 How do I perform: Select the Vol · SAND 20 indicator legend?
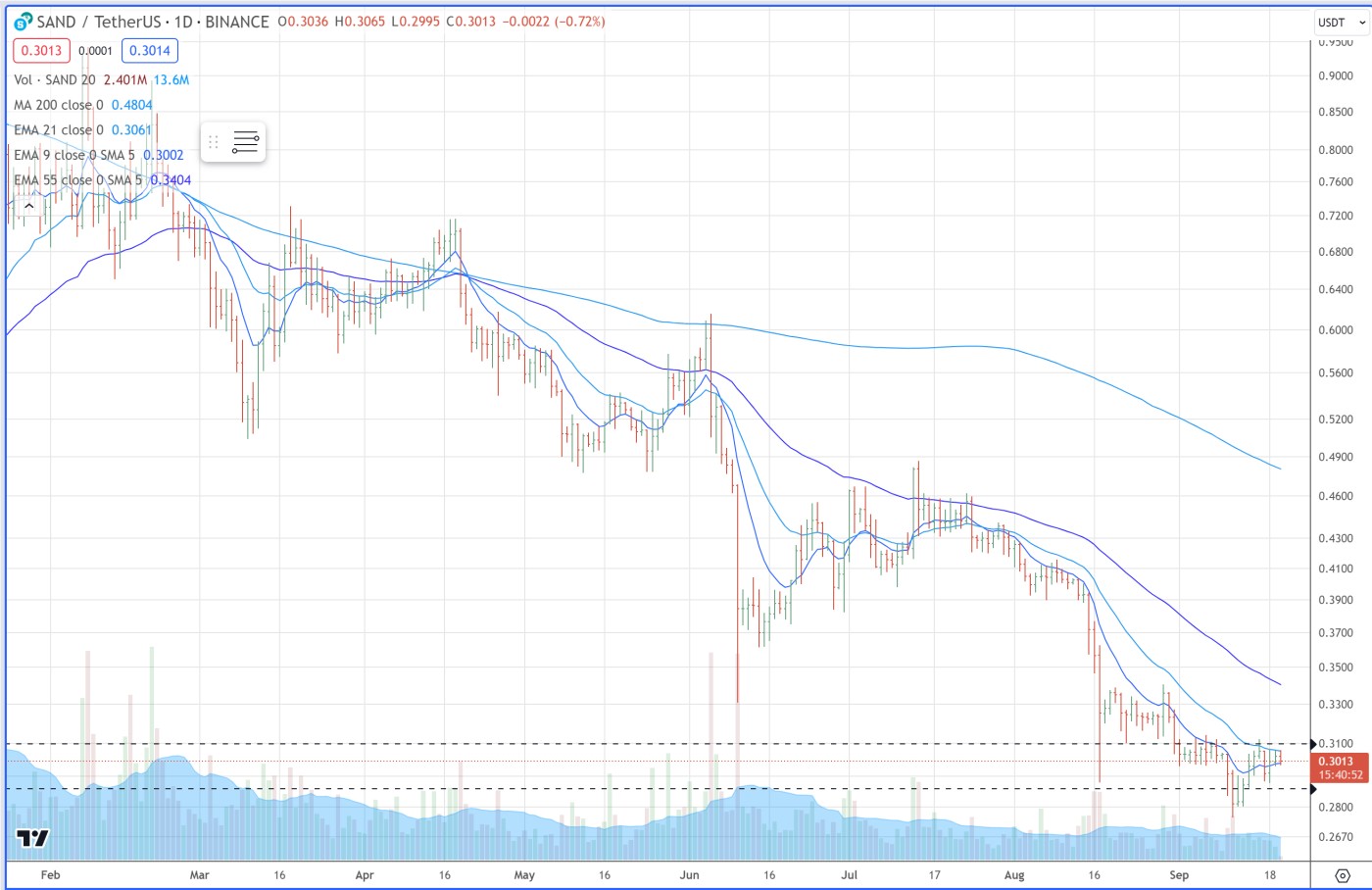point(55,79)
